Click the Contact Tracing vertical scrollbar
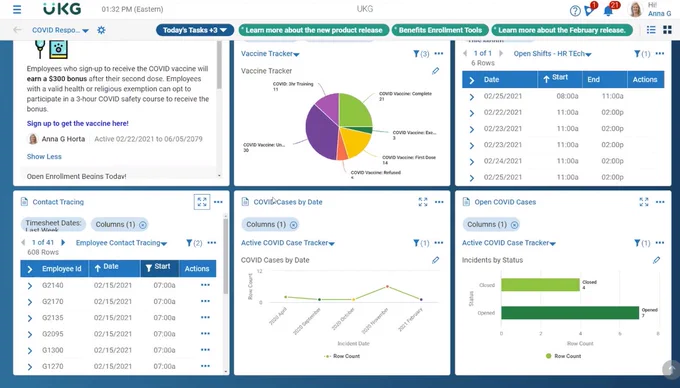 point(226,256)
